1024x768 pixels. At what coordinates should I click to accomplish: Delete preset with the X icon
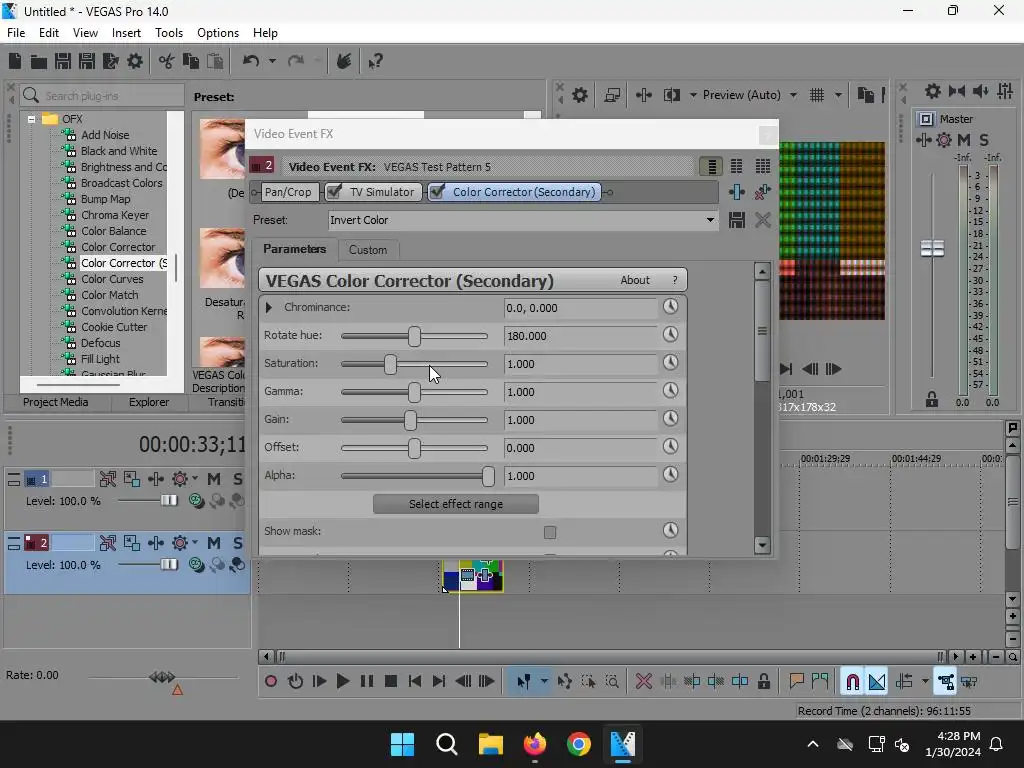point(763,220)
